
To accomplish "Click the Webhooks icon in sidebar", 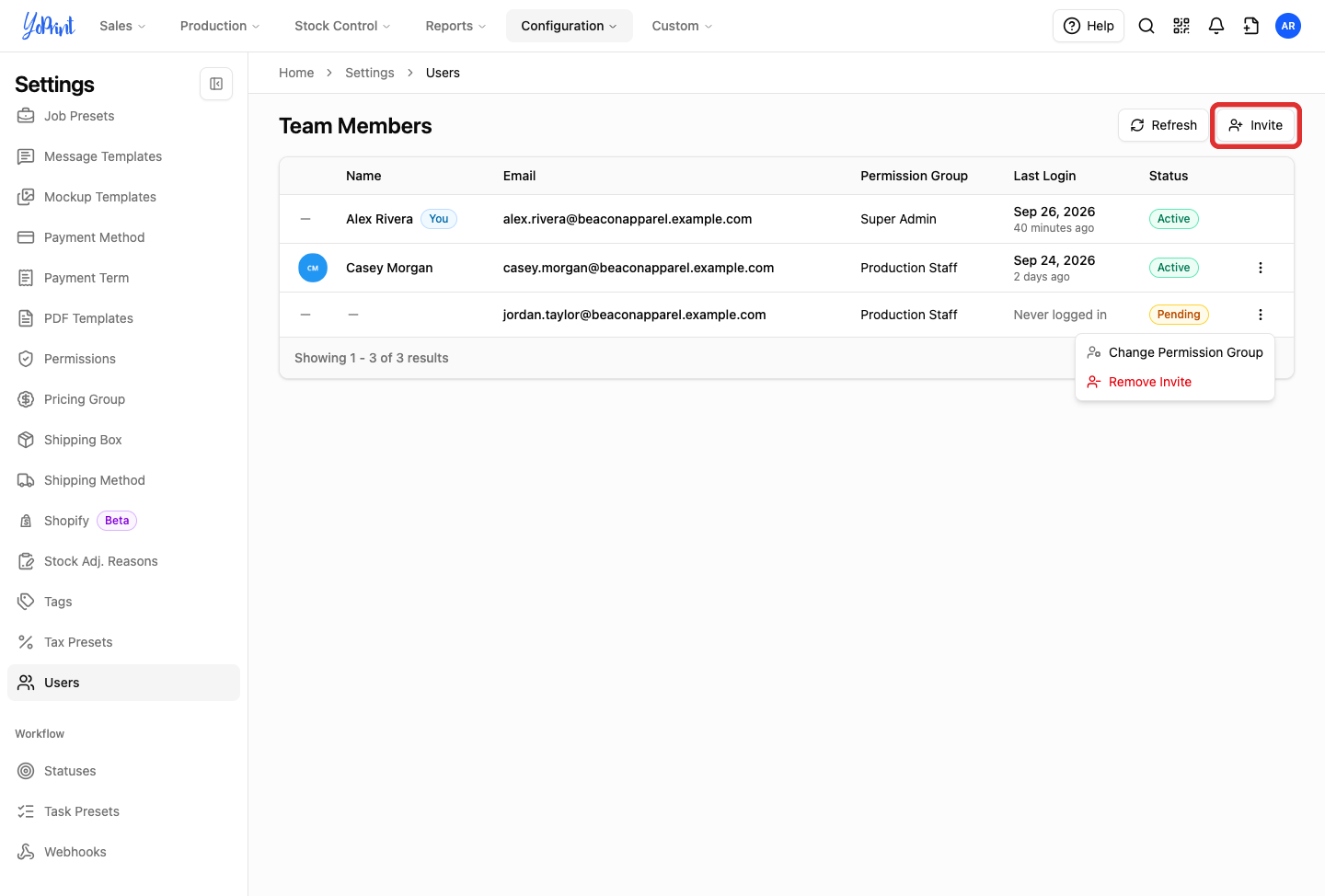I will coord(26,852).
